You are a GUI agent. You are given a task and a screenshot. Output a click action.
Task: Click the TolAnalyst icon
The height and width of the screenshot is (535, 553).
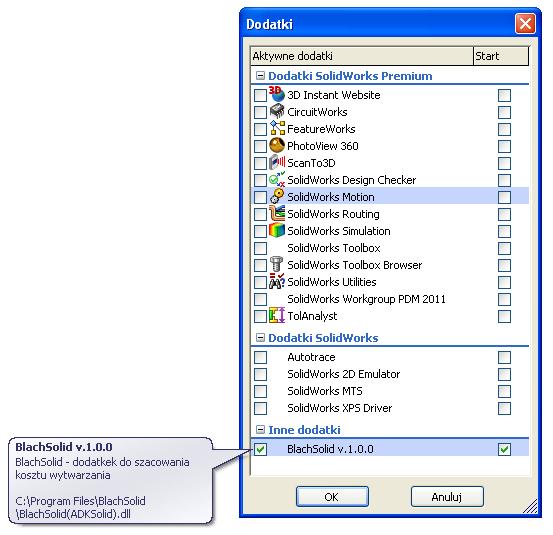277,315
